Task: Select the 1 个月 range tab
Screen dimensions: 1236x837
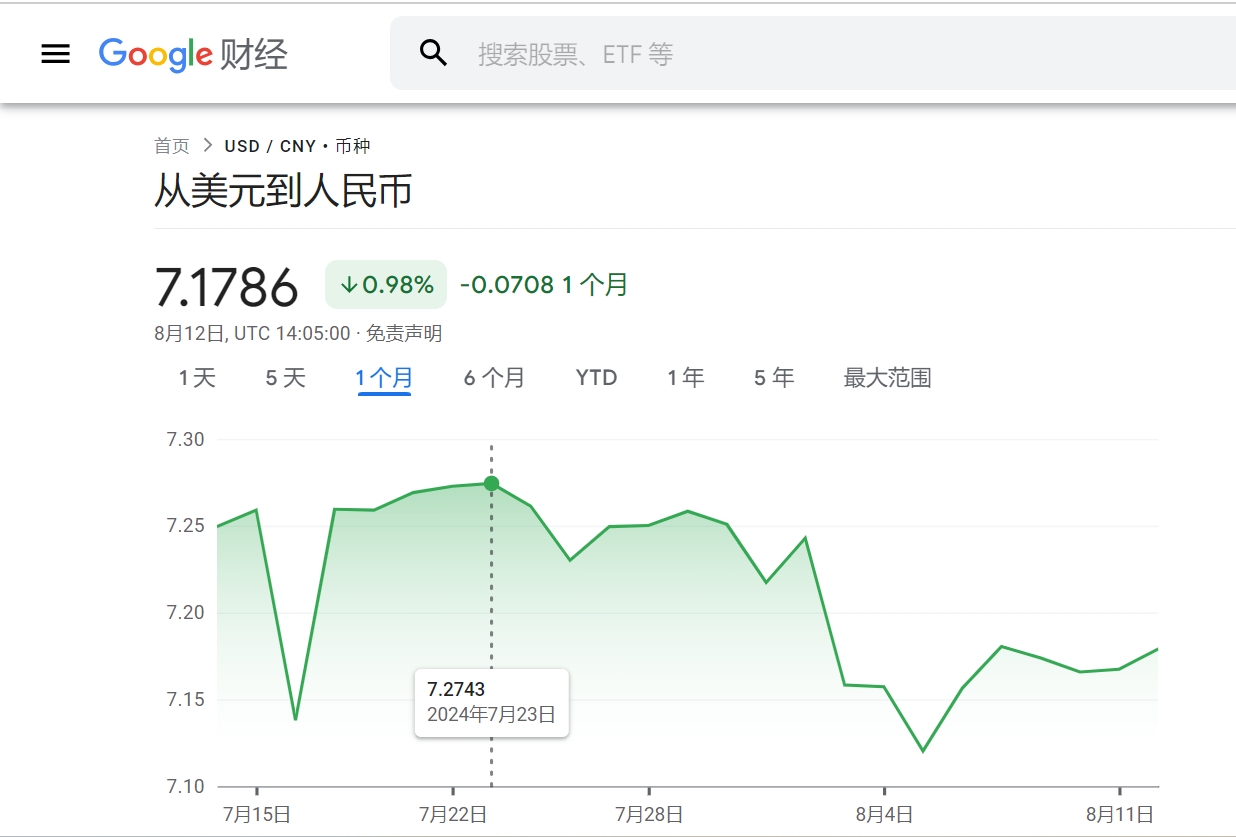Action: (x=384, y=378)
